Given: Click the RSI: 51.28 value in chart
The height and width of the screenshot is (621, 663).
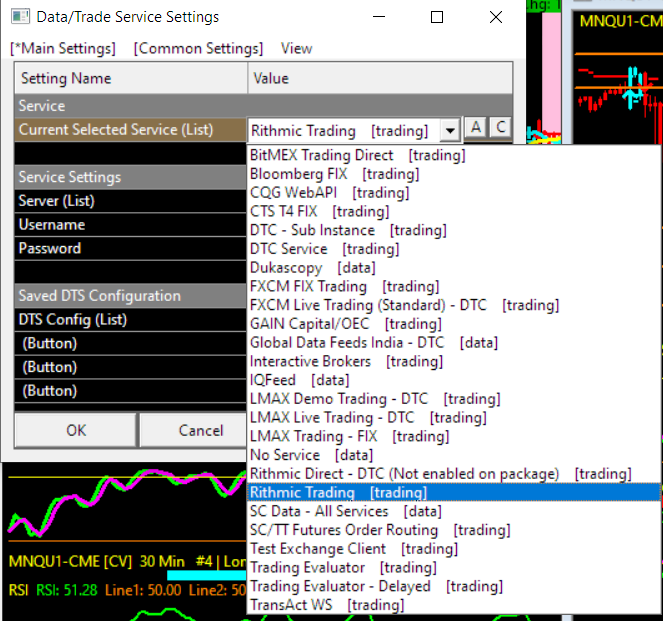Looking at the screenshot, I should (x=67, y=590).
